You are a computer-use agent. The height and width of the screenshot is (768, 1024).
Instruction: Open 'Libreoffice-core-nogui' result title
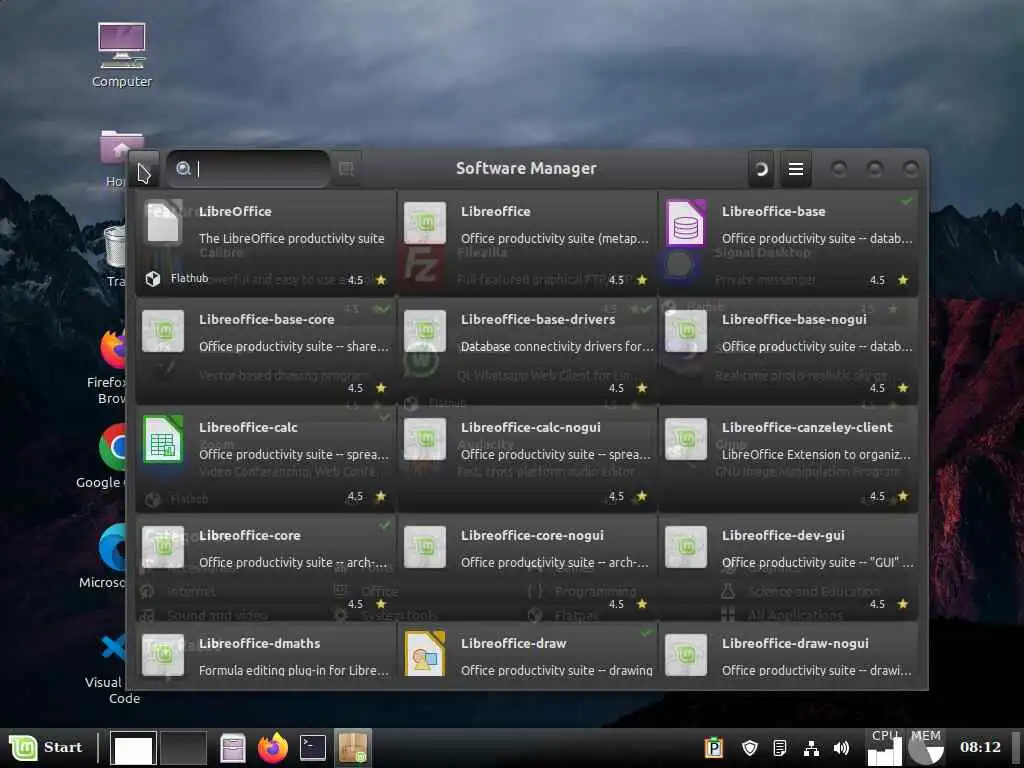[532, 536]
